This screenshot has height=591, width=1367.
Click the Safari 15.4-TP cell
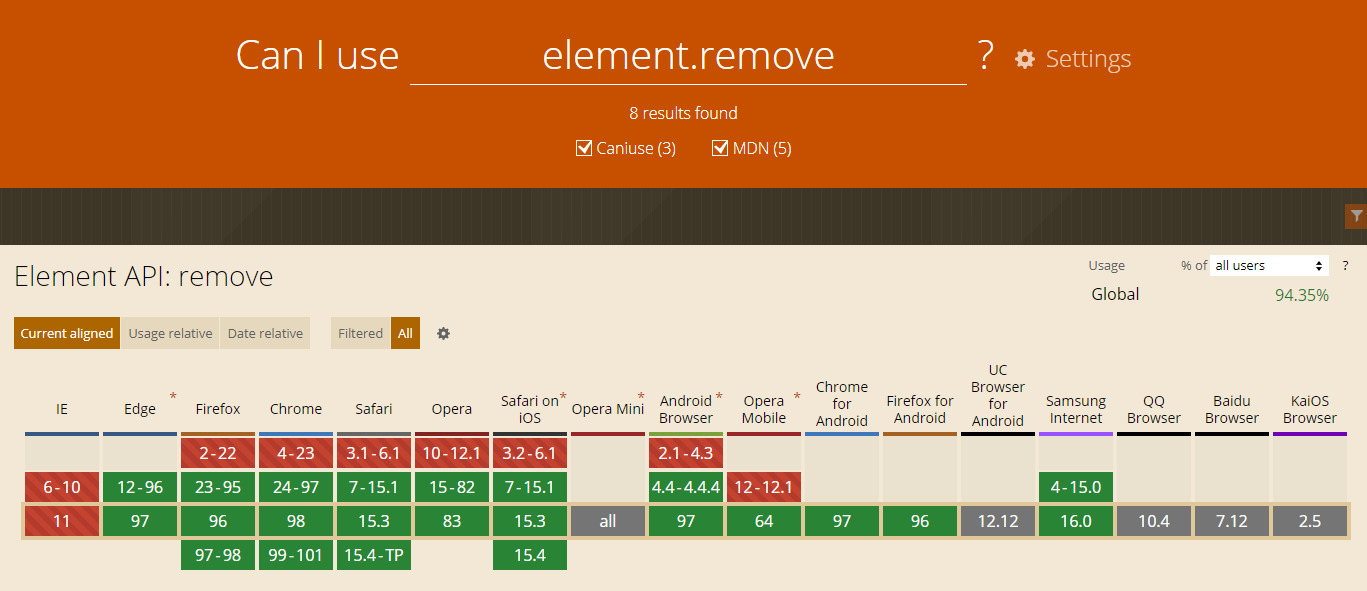[x=374, y=555]
